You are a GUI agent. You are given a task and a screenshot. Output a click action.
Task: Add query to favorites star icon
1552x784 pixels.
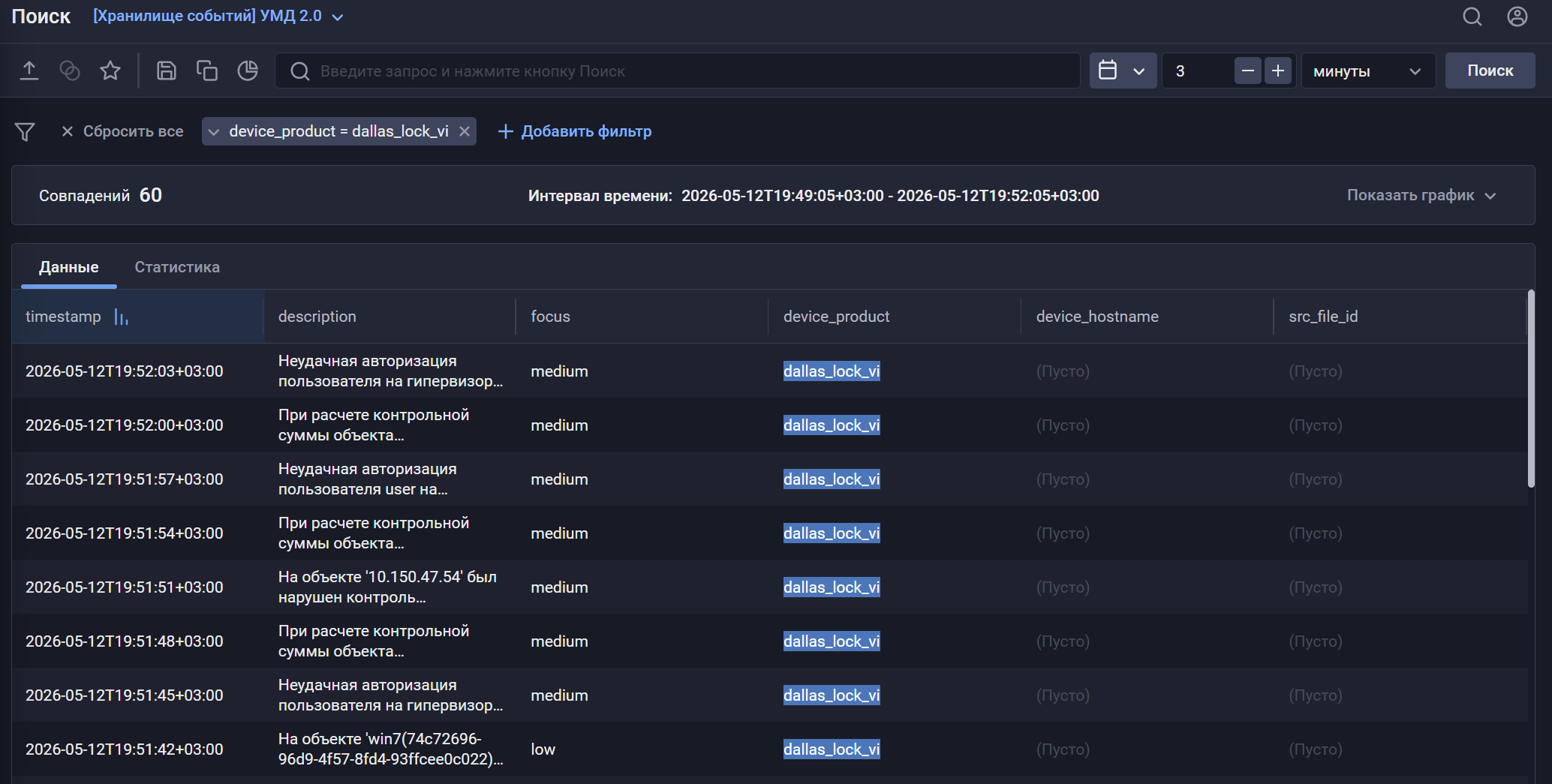point(110,71)
